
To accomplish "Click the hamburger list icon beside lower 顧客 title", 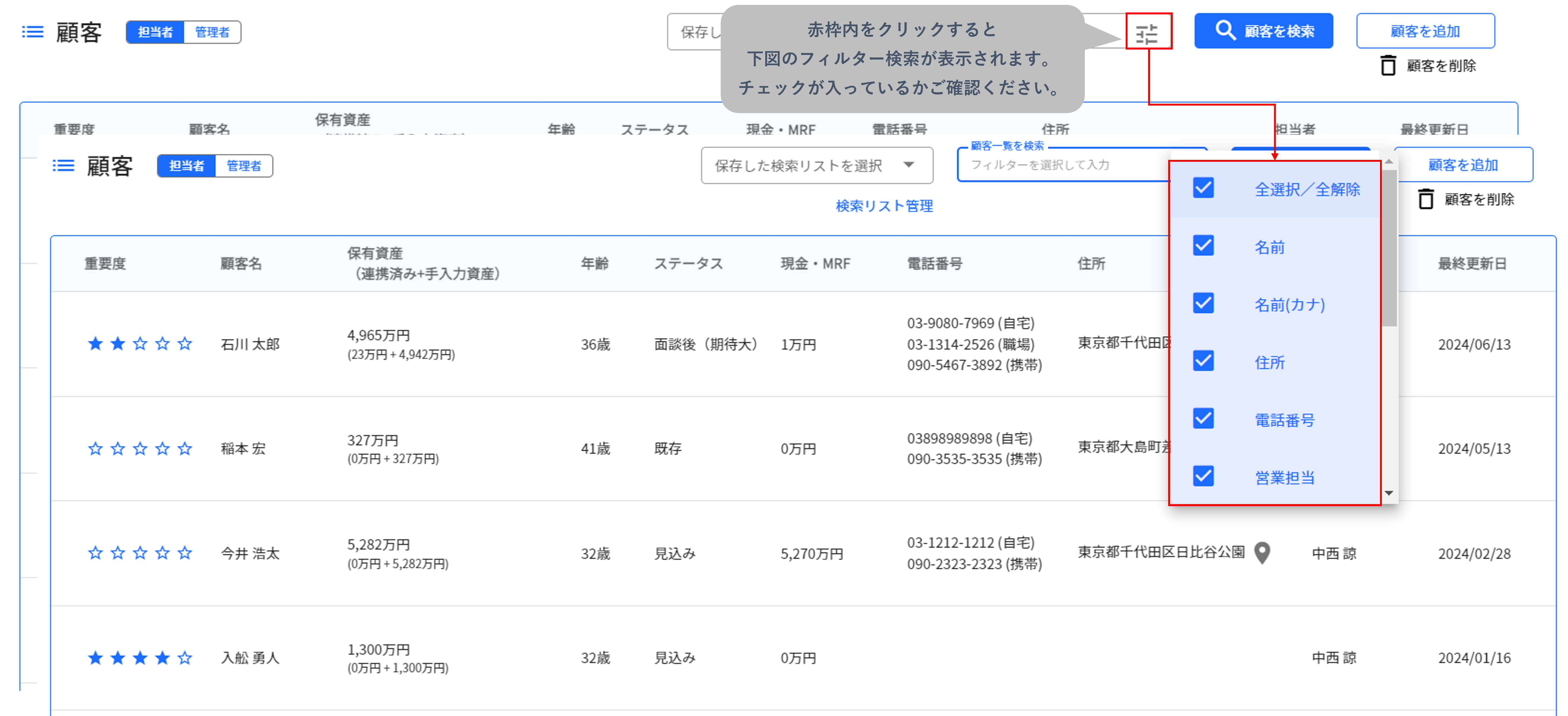I will coord(63,166).
